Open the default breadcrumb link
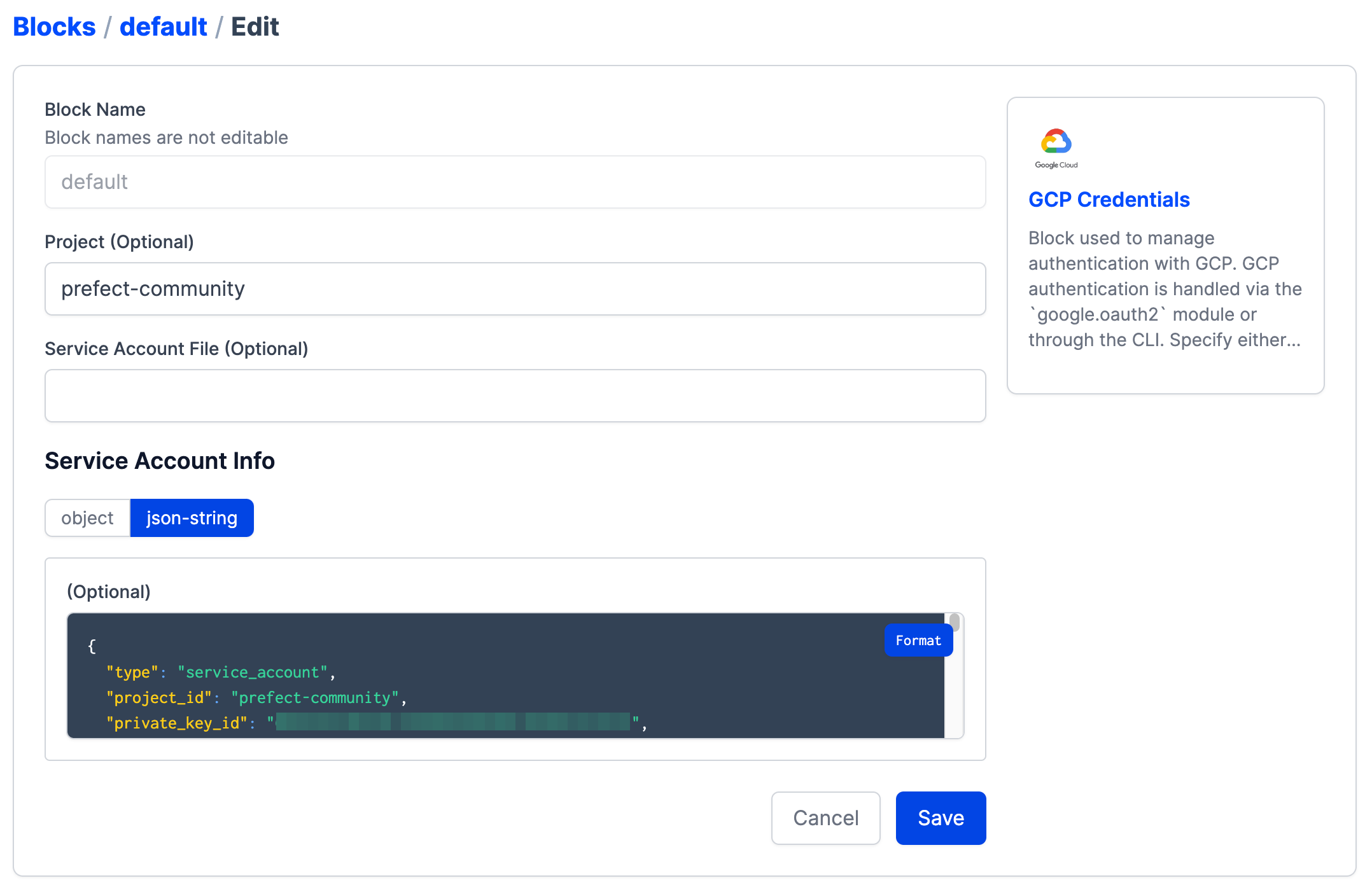1372x892 pixels. tap(163, 27)
